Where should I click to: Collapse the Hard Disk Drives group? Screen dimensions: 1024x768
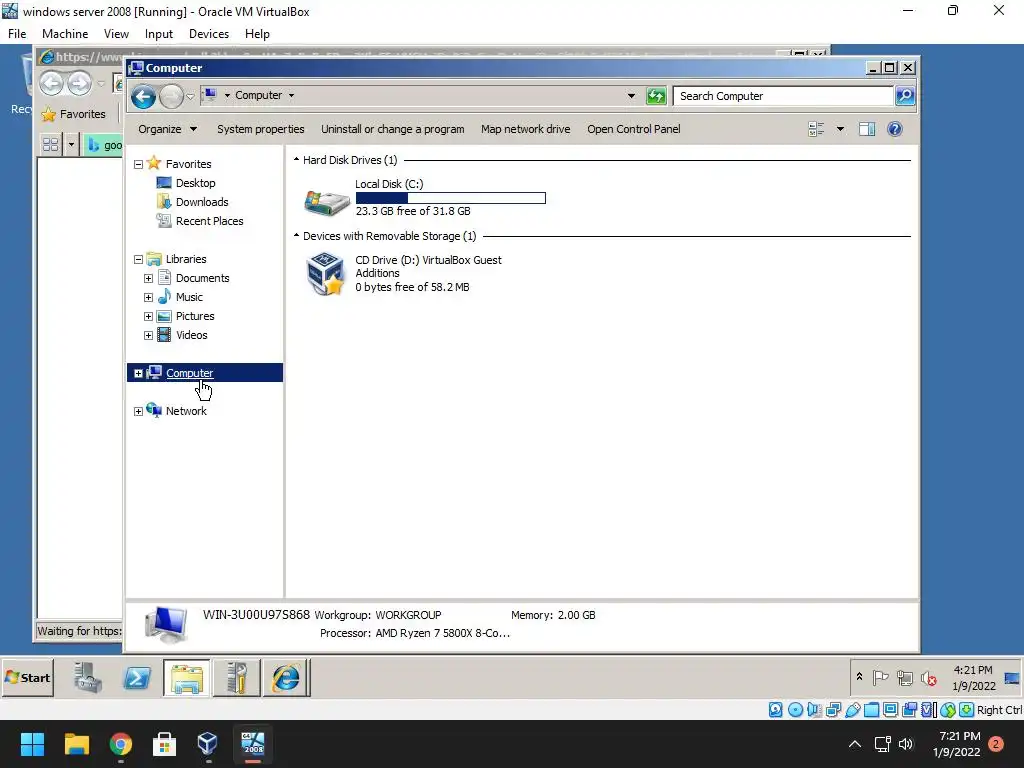point(296,159)
